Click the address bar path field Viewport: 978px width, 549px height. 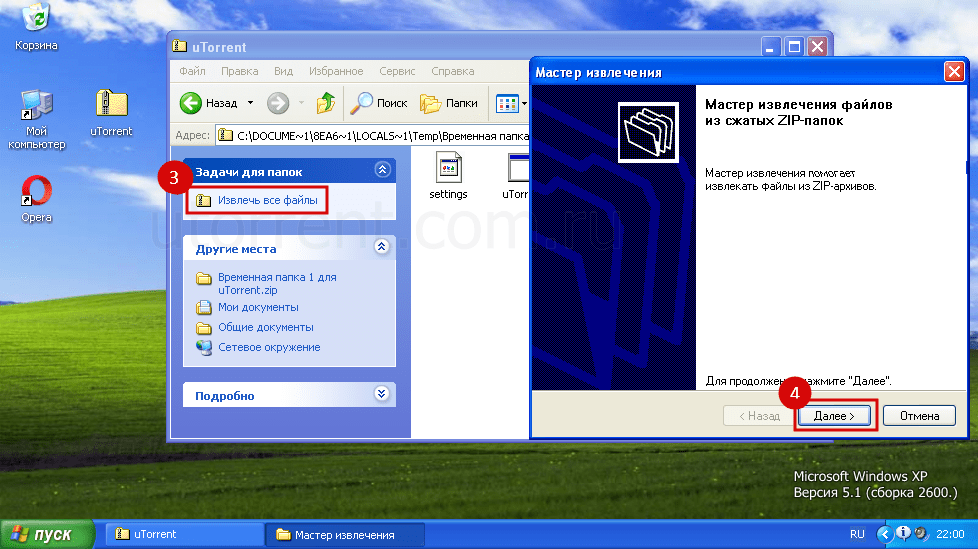pos(373,135)
